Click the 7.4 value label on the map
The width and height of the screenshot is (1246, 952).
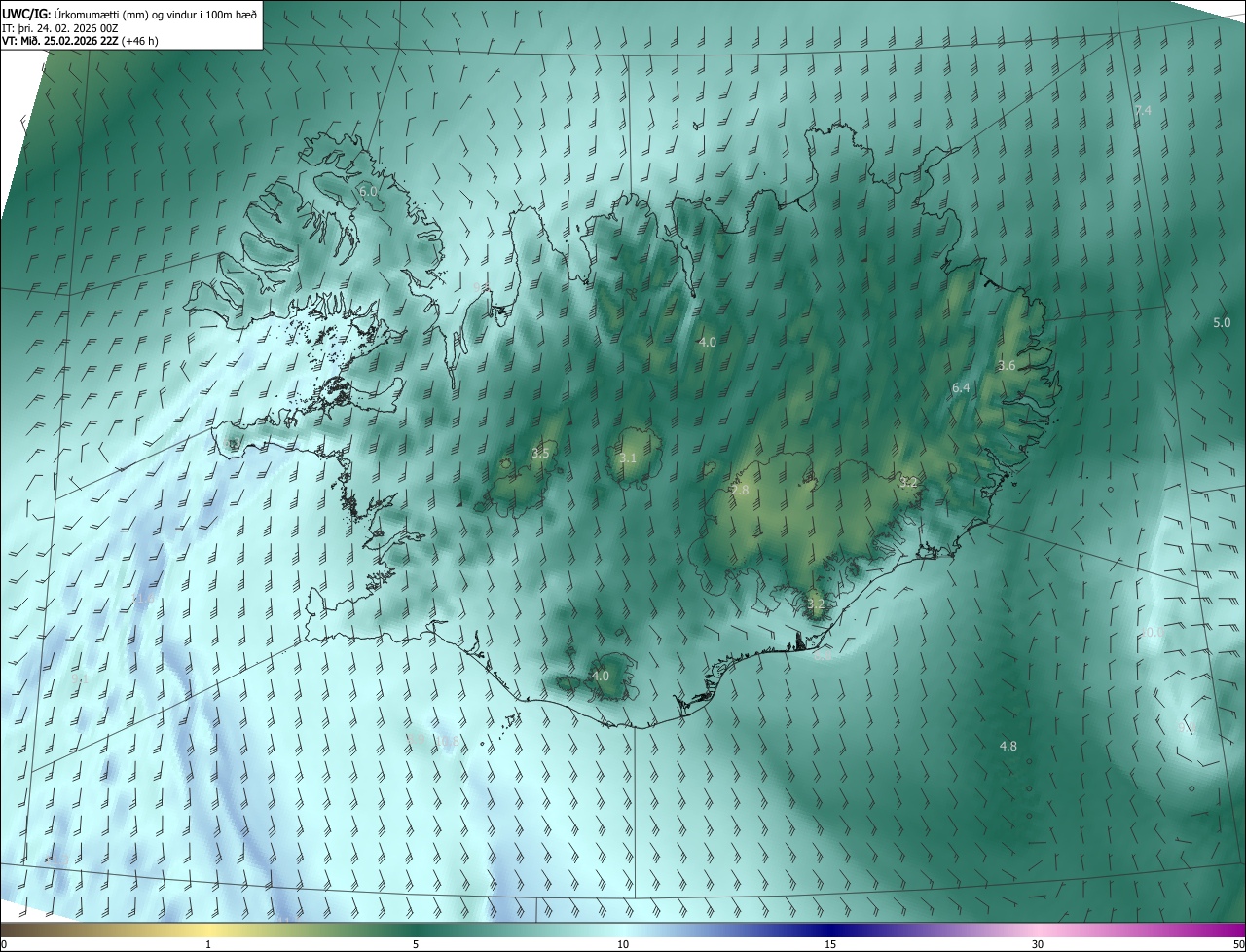tap(1143, 111)
